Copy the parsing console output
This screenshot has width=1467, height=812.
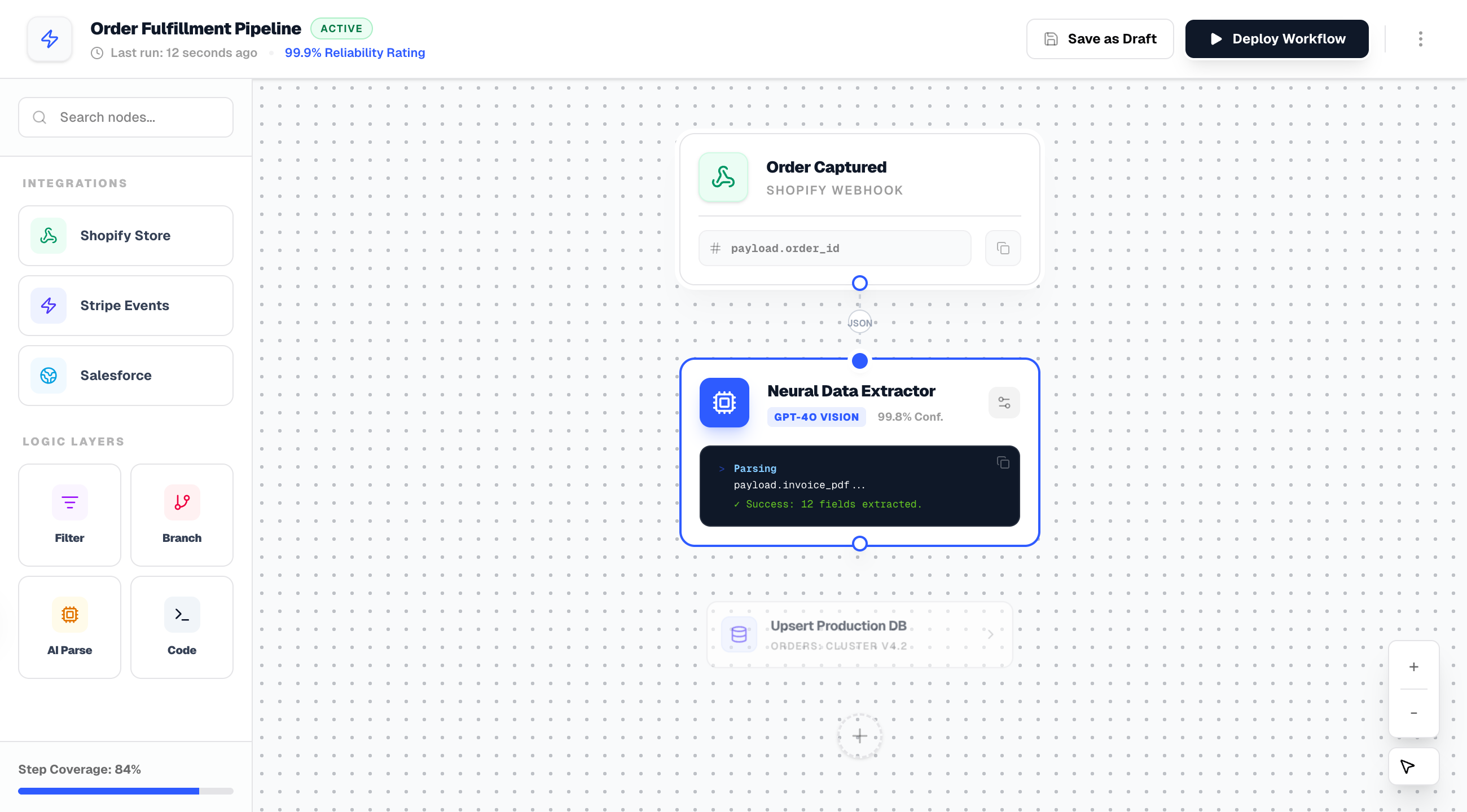pyautogui.click(x=1003, y=462)
